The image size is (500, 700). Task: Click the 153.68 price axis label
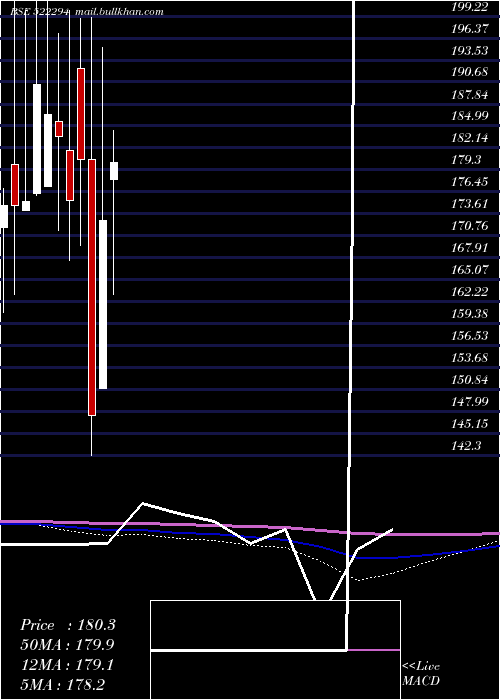point(470,358)
